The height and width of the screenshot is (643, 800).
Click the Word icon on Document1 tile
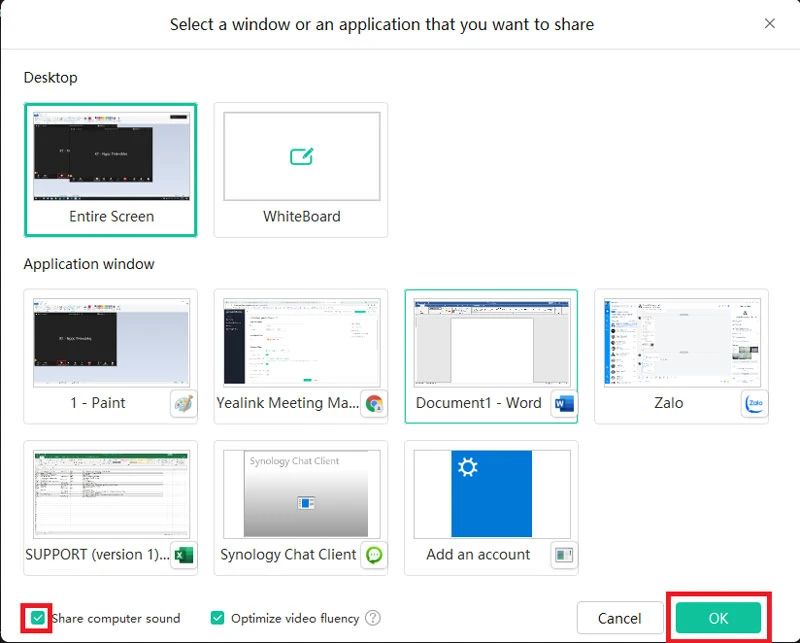tap(564, 404)
